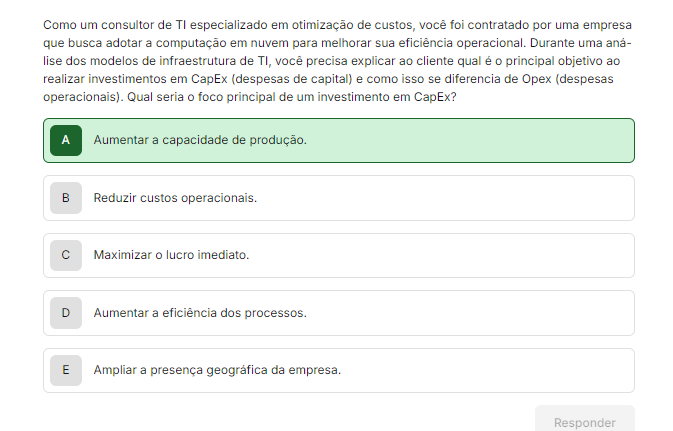Click the letter B badge

(65, 198)
